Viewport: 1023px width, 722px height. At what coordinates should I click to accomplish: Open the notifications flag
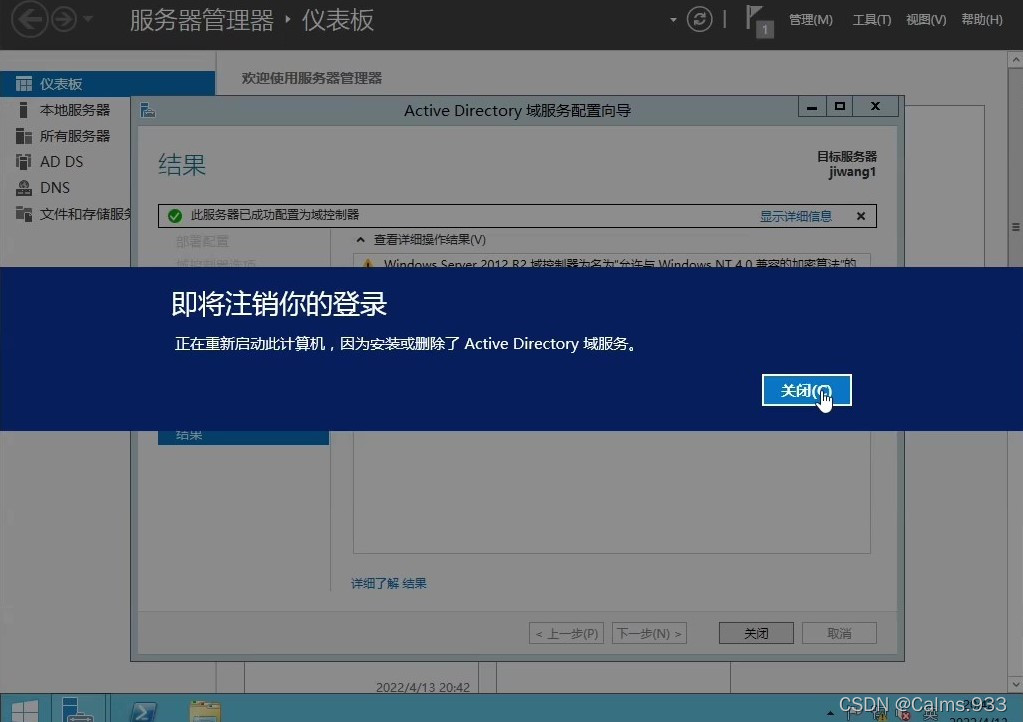pyautogui.click(x=759, y=20)
